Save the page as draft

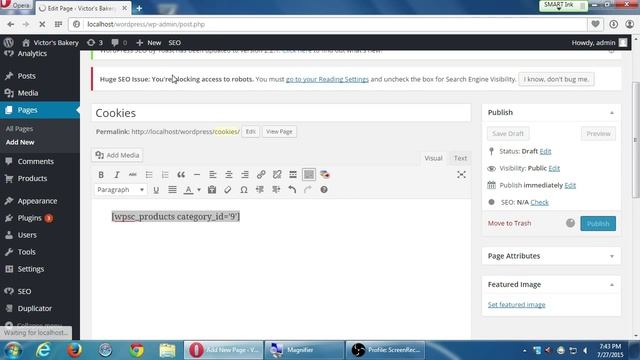tap(508, 133)
